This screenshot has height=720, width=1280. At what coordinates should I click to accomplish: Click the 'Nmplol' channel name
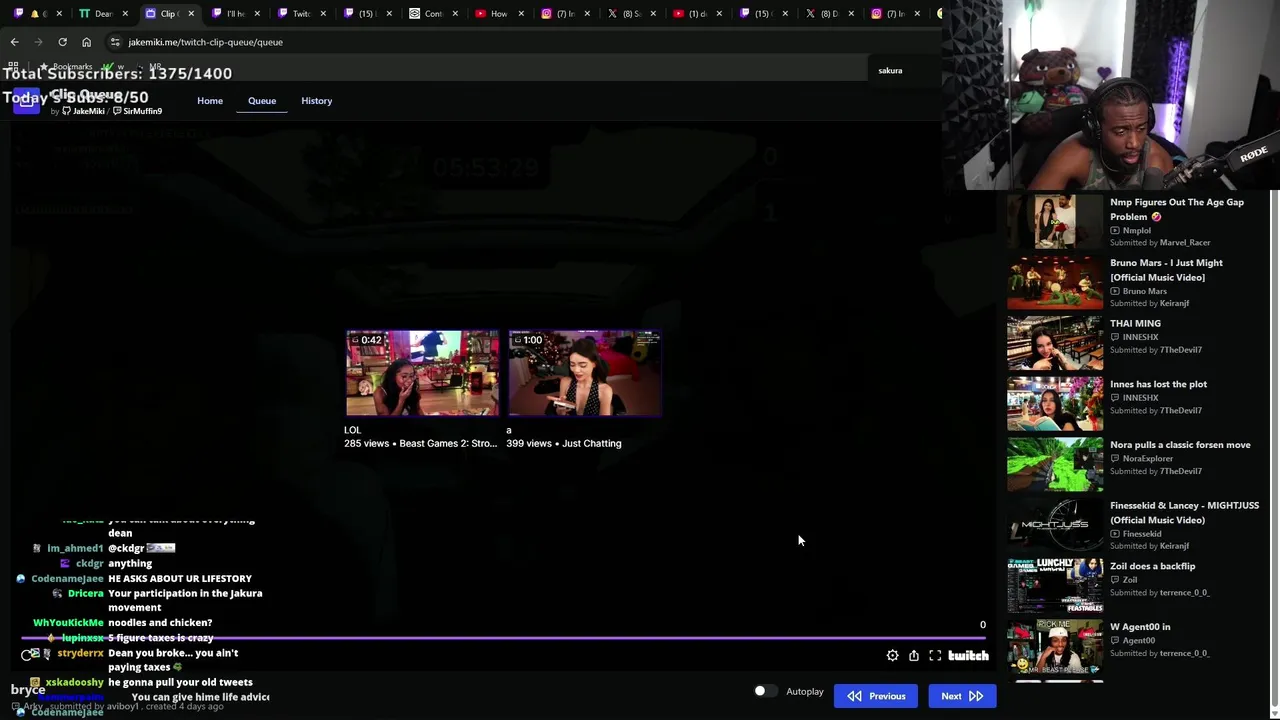tap(1136, 231)
